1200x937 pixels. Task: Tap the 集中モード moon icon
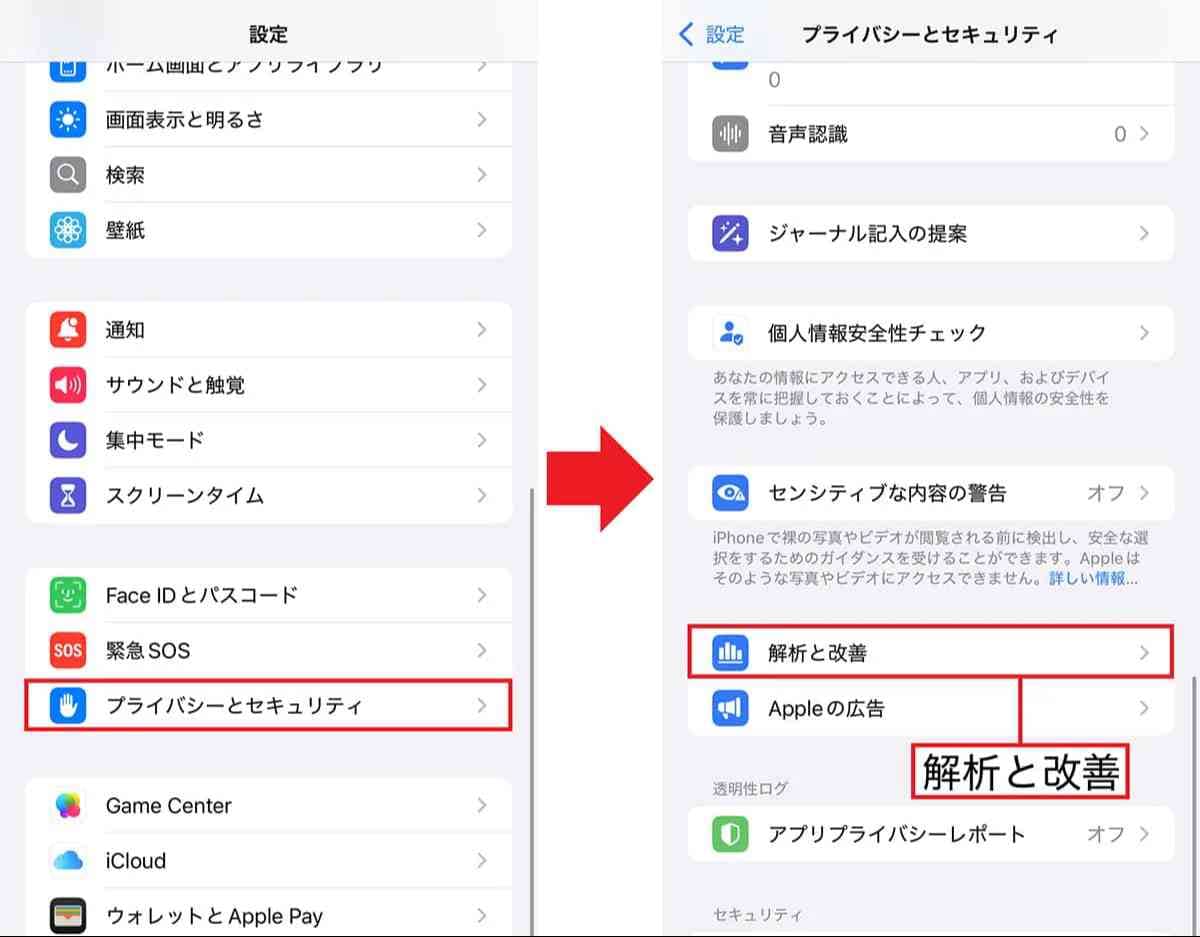(68, 440)
